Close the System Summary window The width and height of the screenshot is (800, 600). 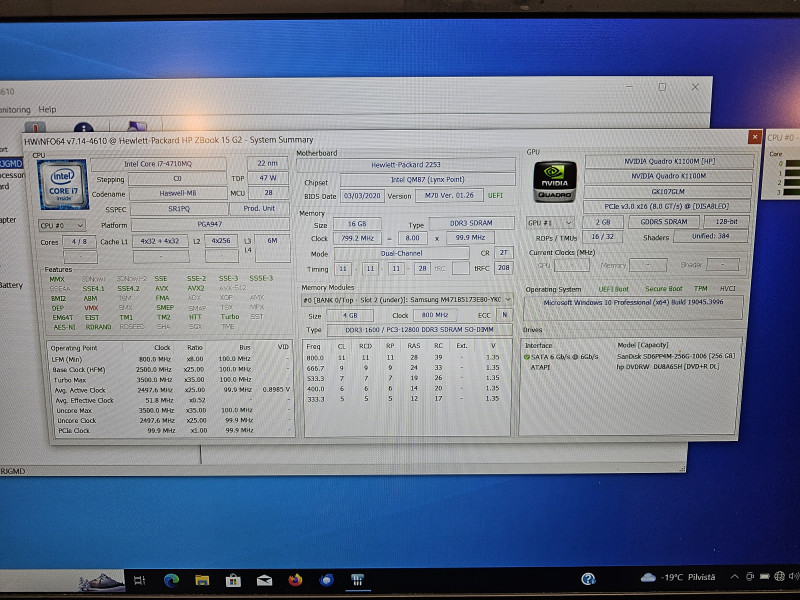(755, 137)
